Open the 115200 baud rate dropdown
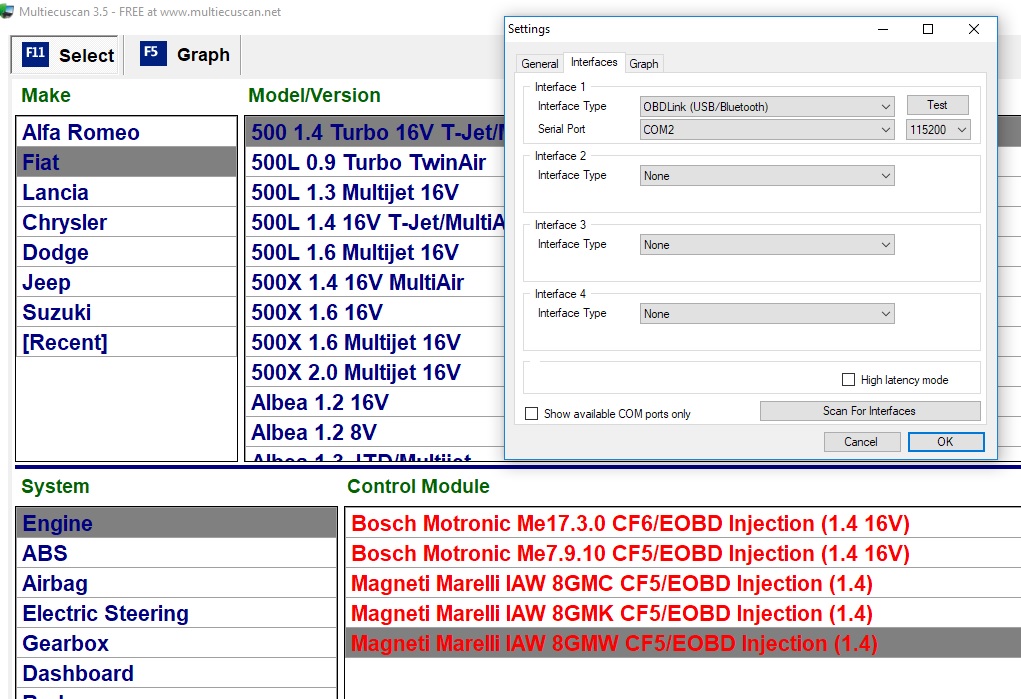 click(x=938, y=129)
